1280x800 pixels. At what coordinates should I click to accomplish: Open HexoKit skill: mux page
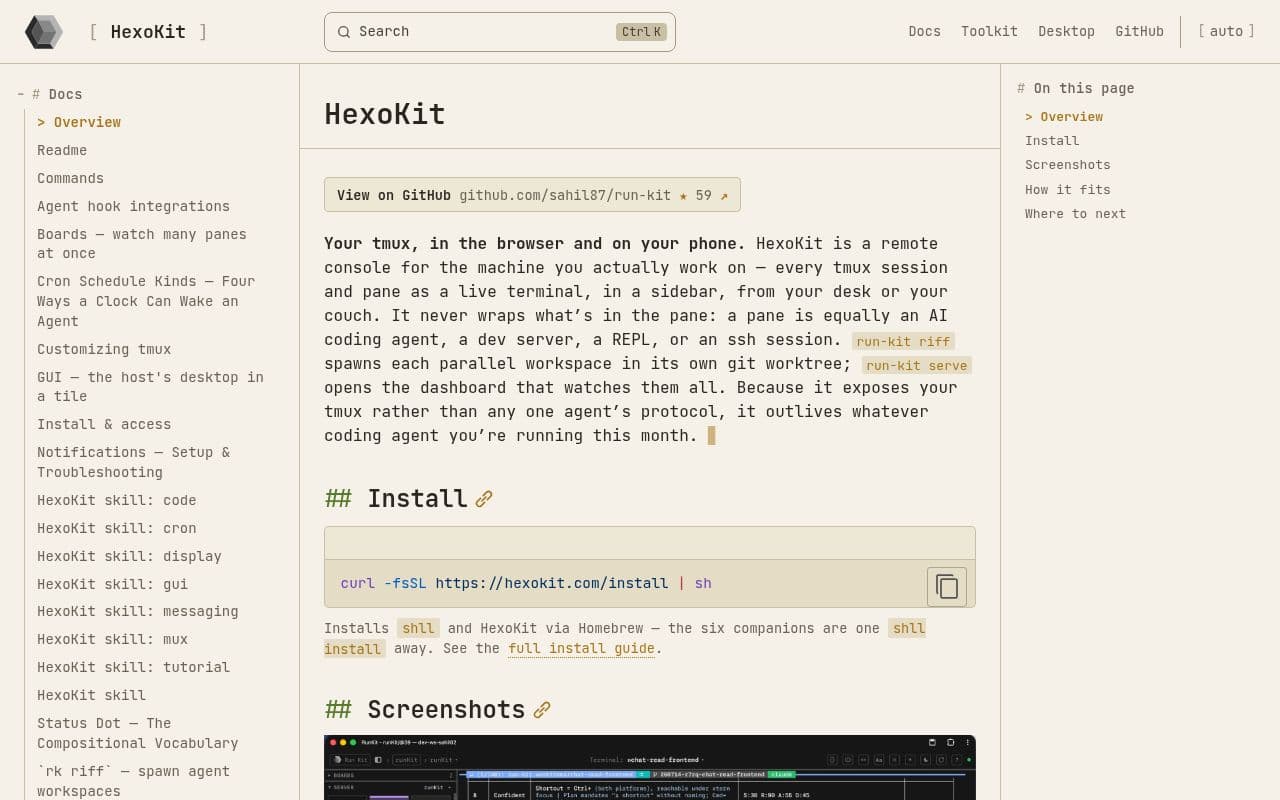point(112,639)
